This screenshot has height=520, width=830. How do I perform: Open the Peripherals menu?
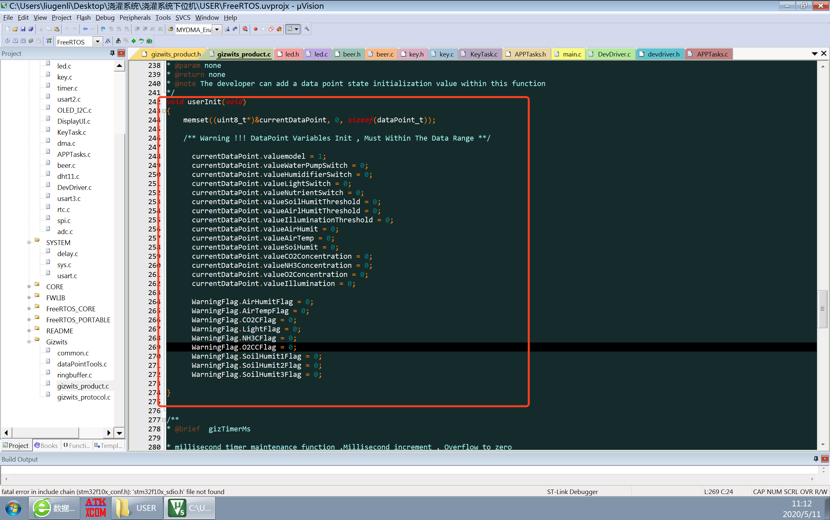click(x=135, y=17)
